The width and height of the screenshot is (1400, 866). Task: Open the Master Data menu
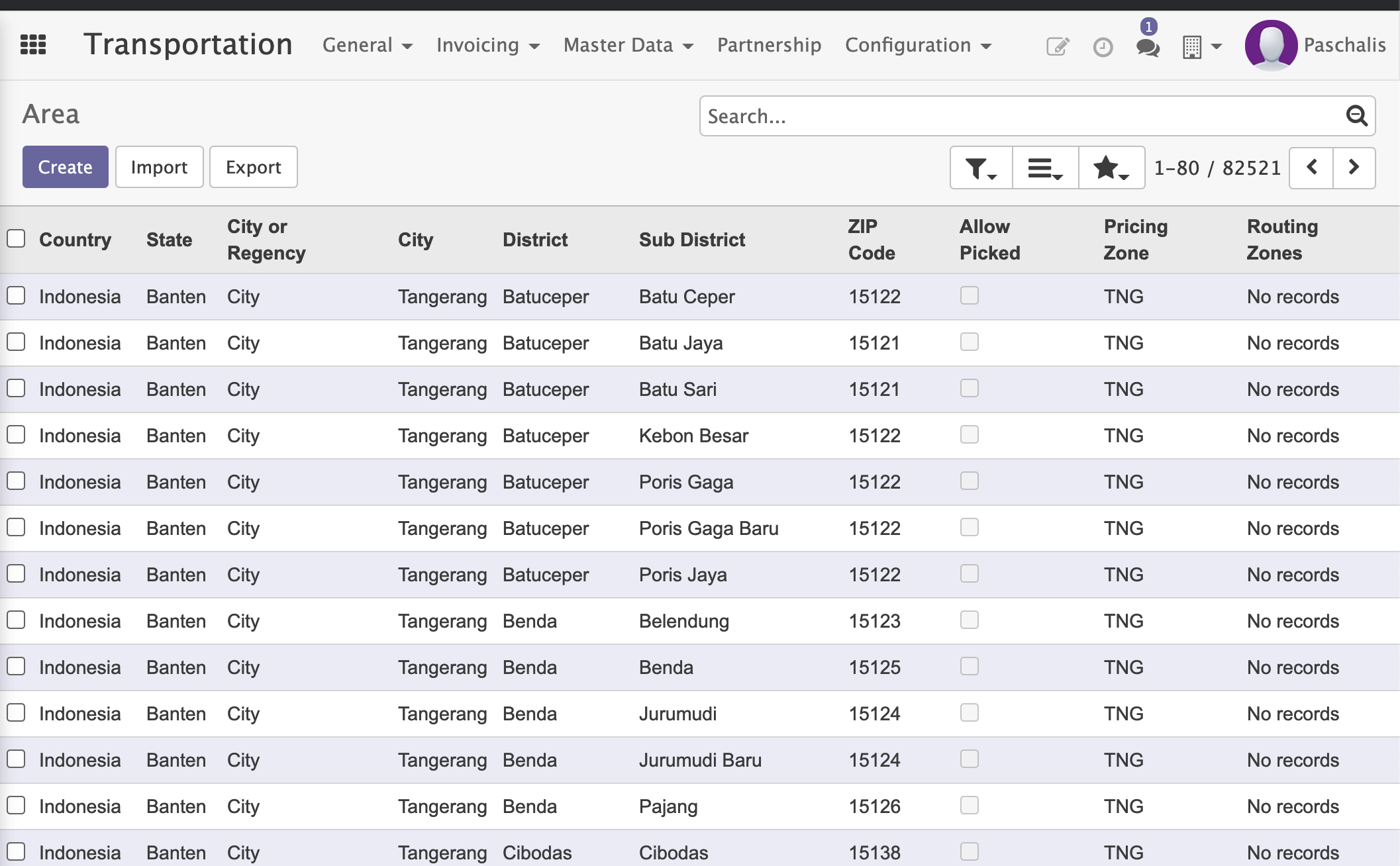[628, 45]
